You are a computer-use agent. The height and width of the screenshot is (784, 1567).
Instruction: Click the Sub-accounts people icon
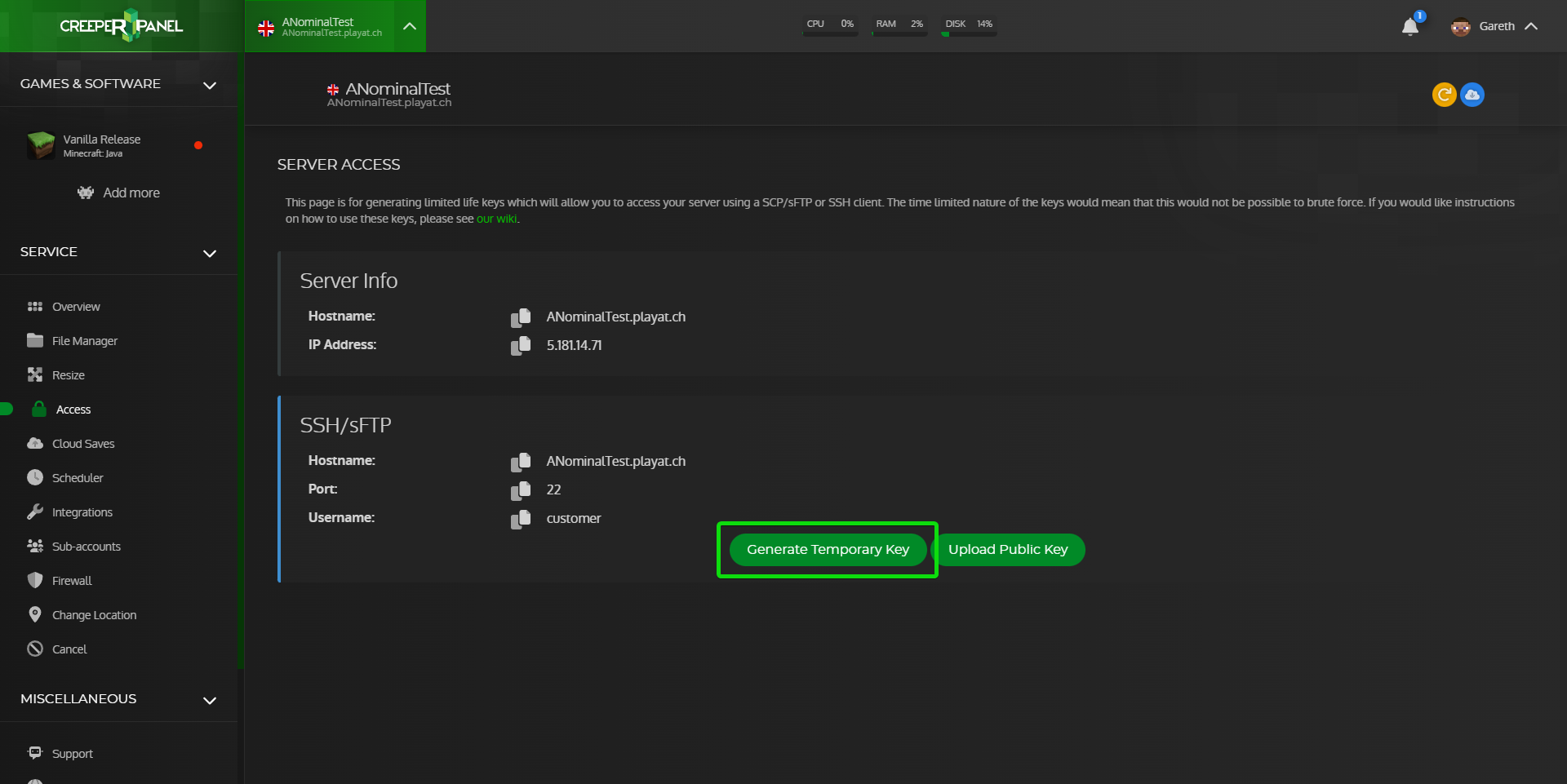coord(35,546)
